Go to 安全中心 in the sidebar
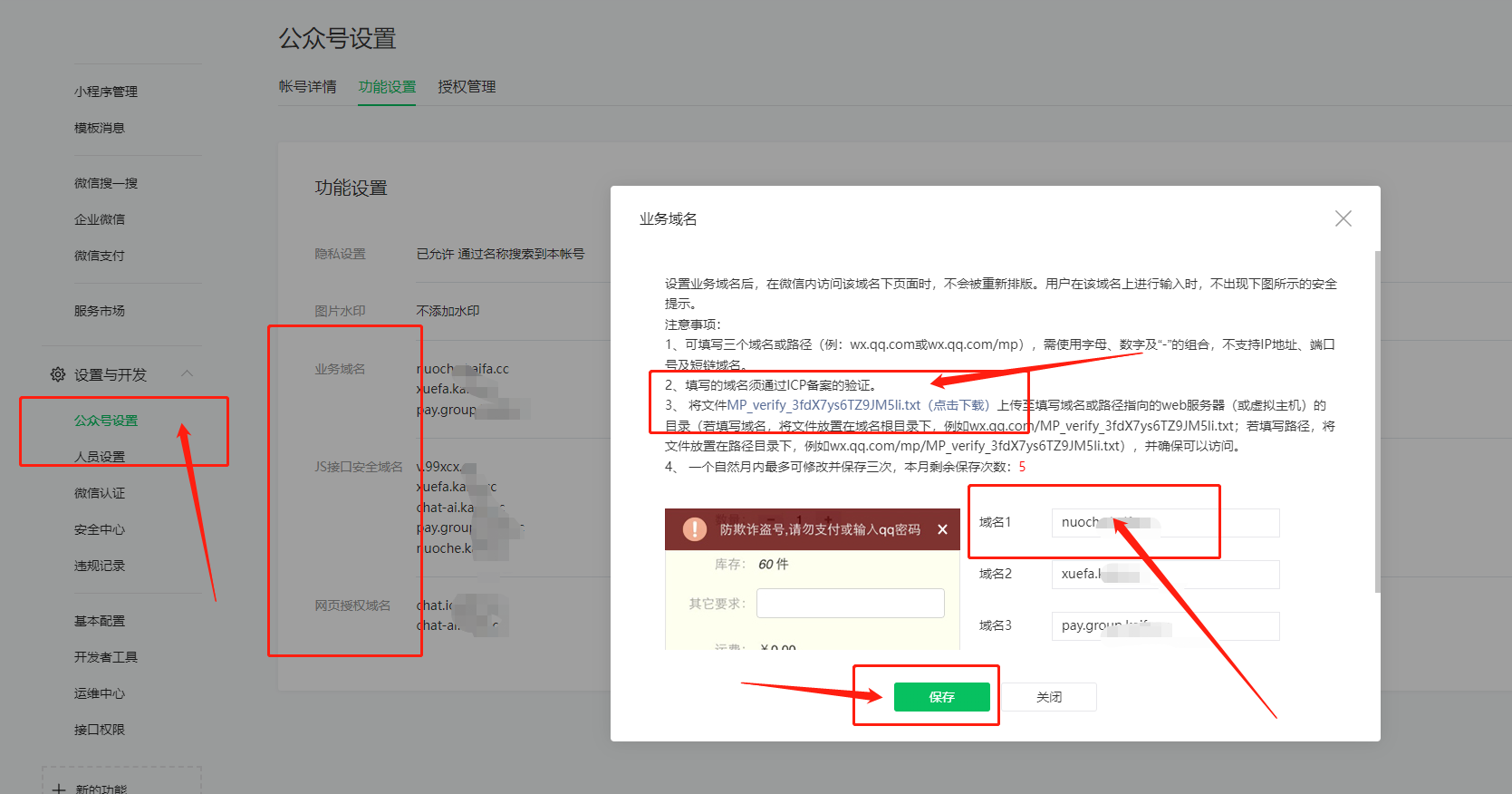This screenshot has width=1512, height=794. tap(100, 529)
